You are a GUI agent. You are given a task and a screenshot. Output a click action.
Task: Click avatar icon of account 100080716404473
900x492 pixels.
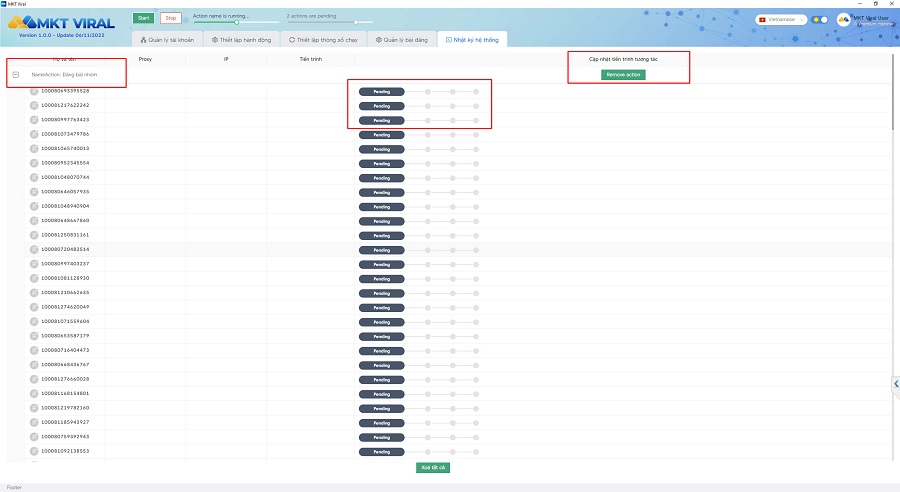coord(34,350)
